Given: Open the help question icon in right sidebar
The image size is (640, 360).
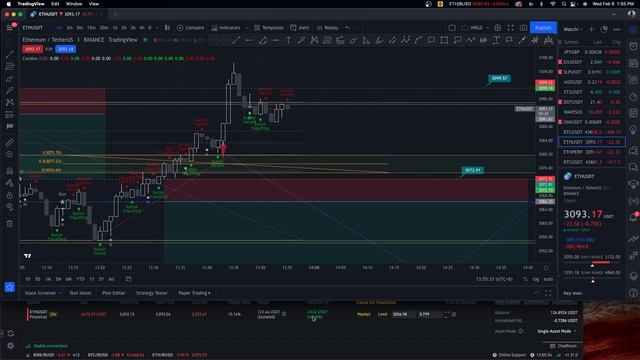Looking at the screenshot, I should [633, 292].
